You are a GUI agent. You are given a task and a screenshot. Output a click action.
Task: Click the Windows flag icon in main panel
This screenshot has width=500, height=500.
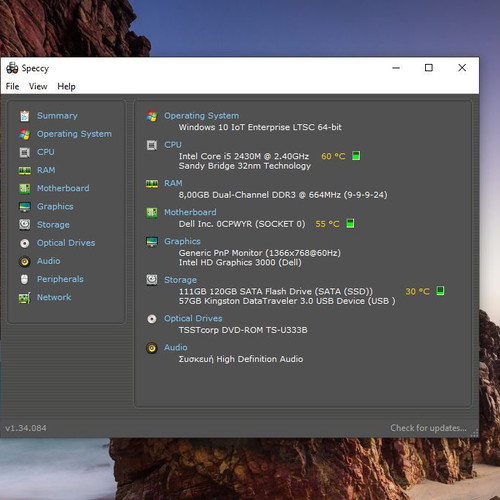[152, 116]
